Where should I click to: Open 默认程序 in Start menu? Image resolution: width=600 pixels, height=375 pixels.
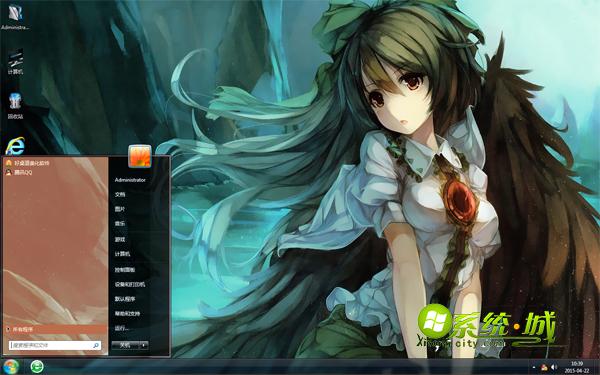125,299
